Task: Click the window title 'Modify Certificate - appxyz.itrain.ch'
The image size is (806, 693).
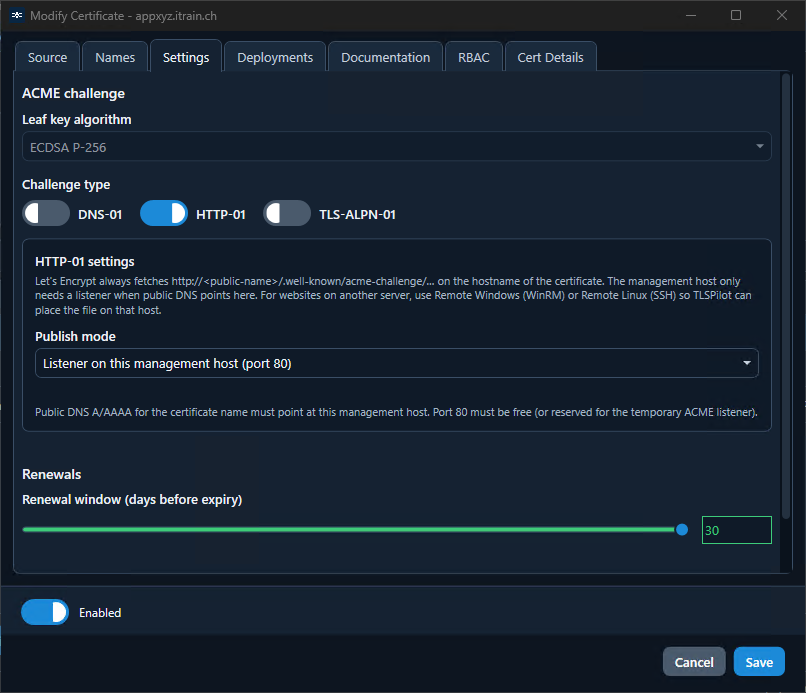Action: click(123, 16)
